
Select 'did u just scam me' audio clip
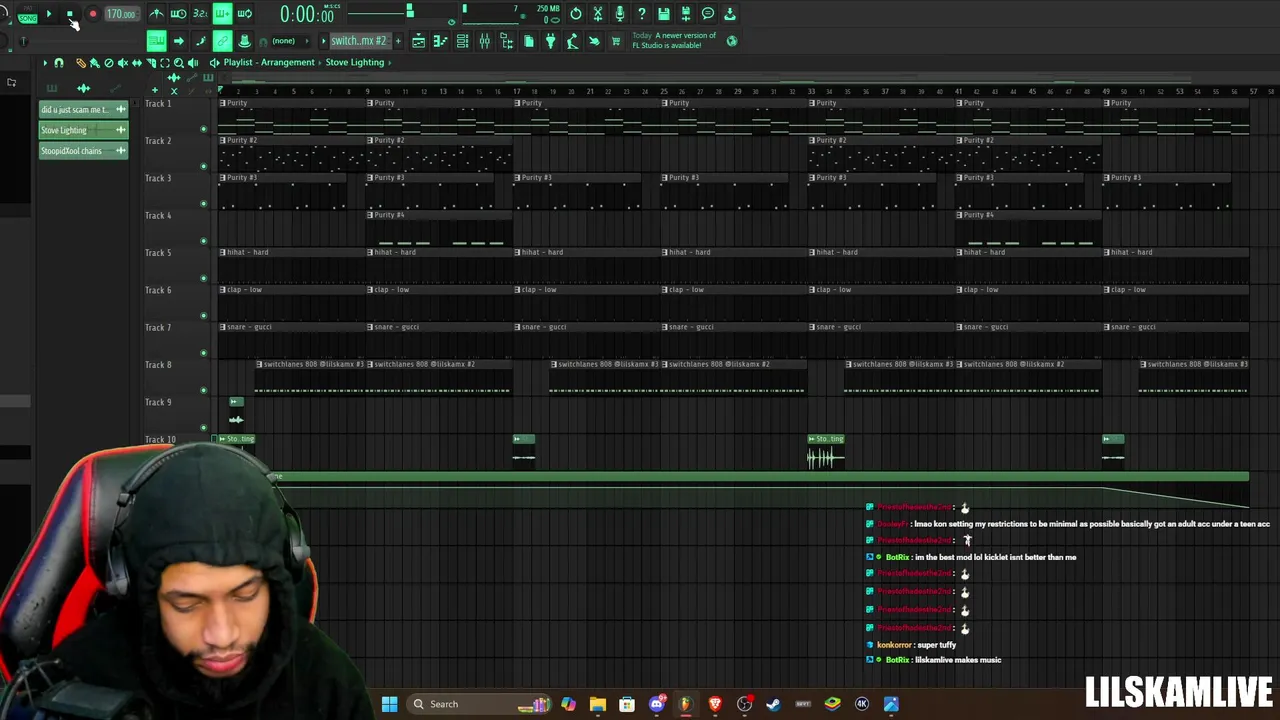pos(84,109)
